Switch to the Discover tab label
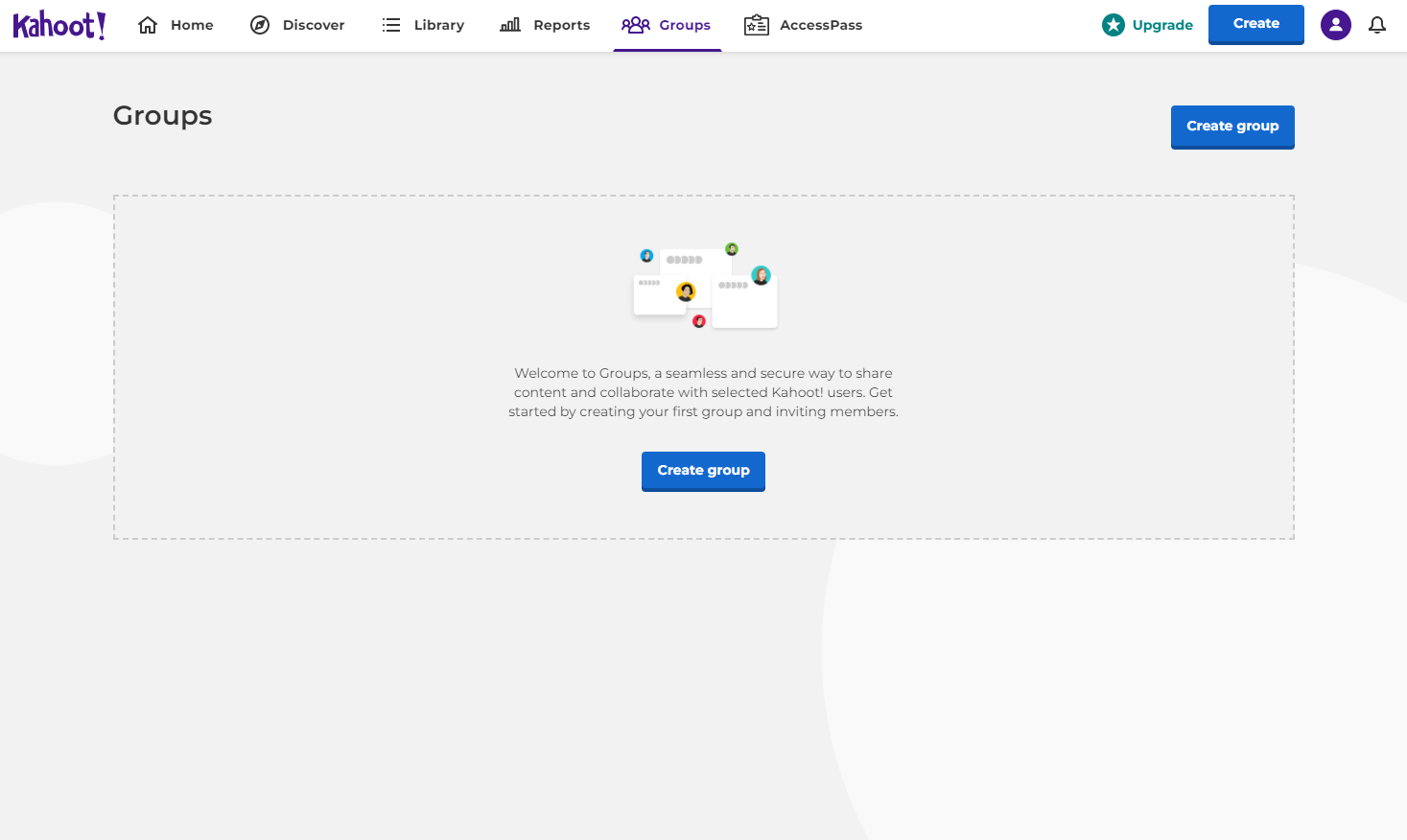Screen dimensions: 1407x840 point(314,25)
